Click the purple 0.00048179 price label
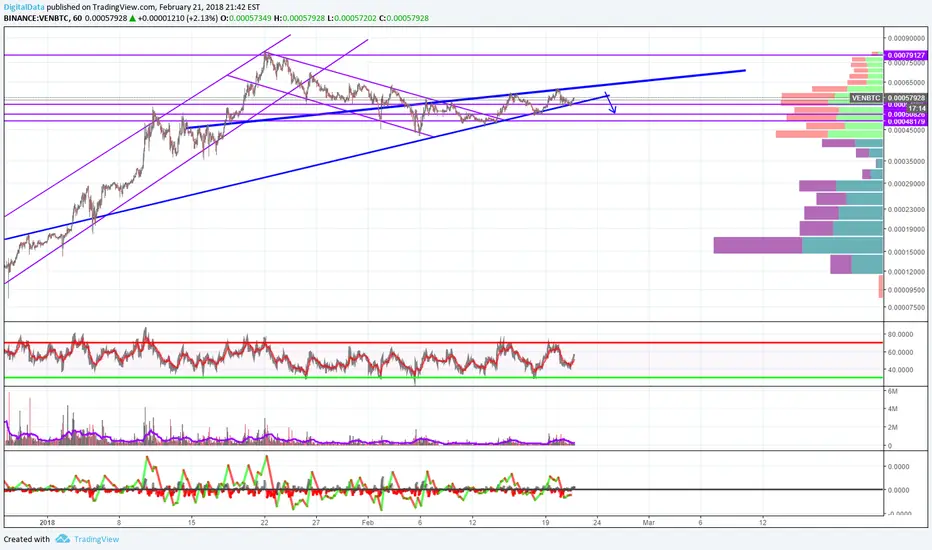 click(906, 121)
